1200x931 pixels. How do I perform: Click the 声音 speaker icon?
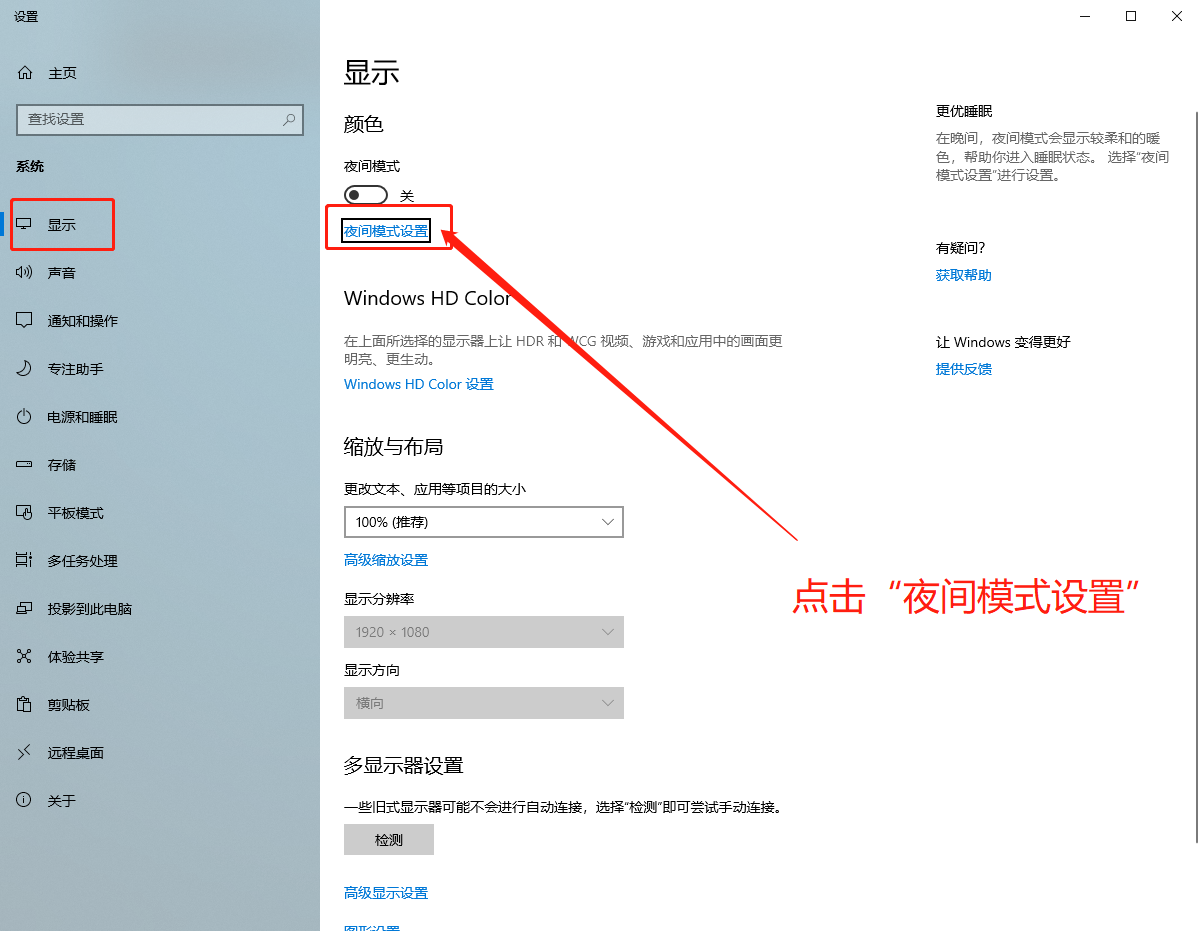(25, 273)
